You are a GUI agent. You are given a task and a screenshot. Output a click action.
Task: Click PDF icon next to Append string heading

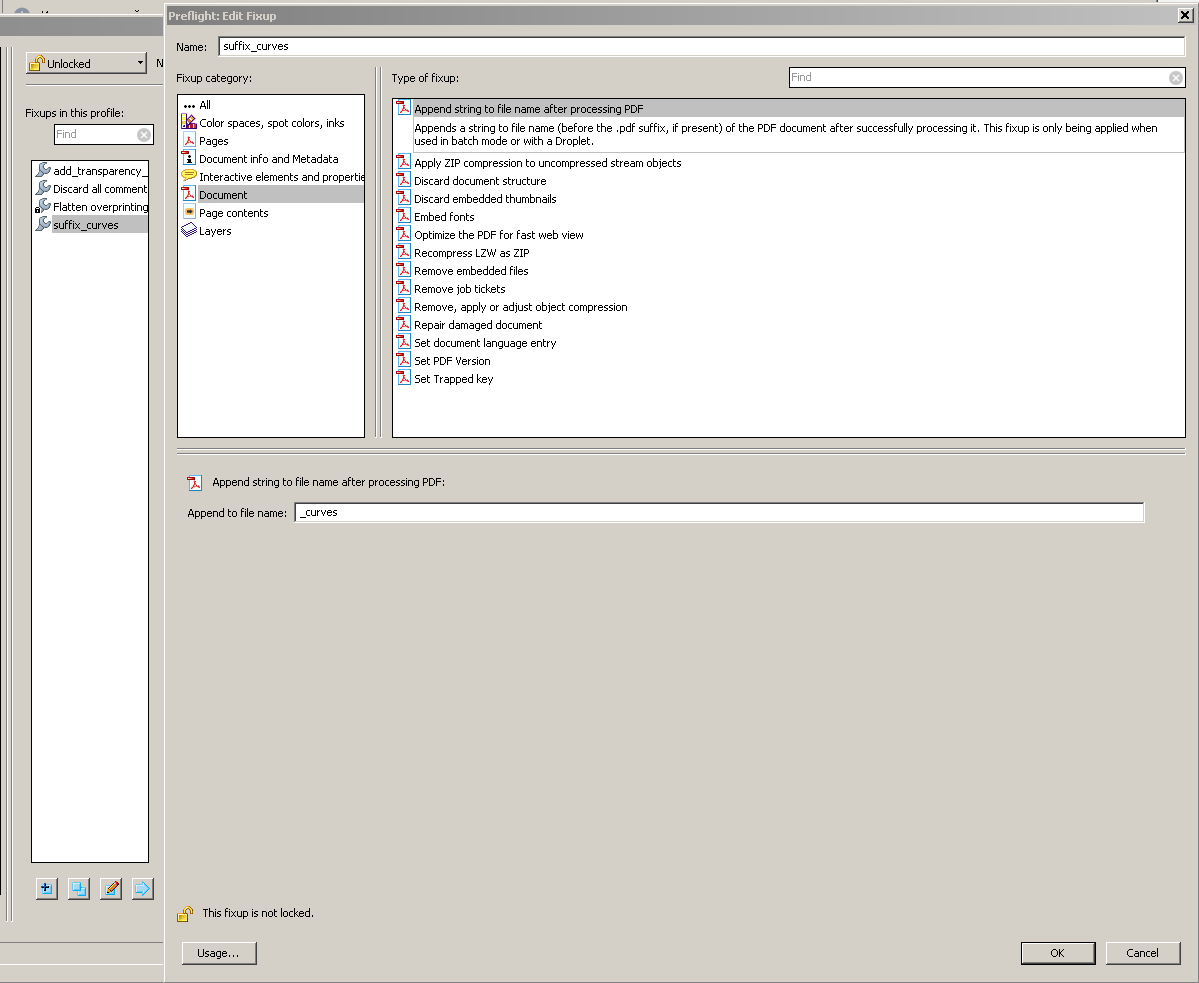194,482
